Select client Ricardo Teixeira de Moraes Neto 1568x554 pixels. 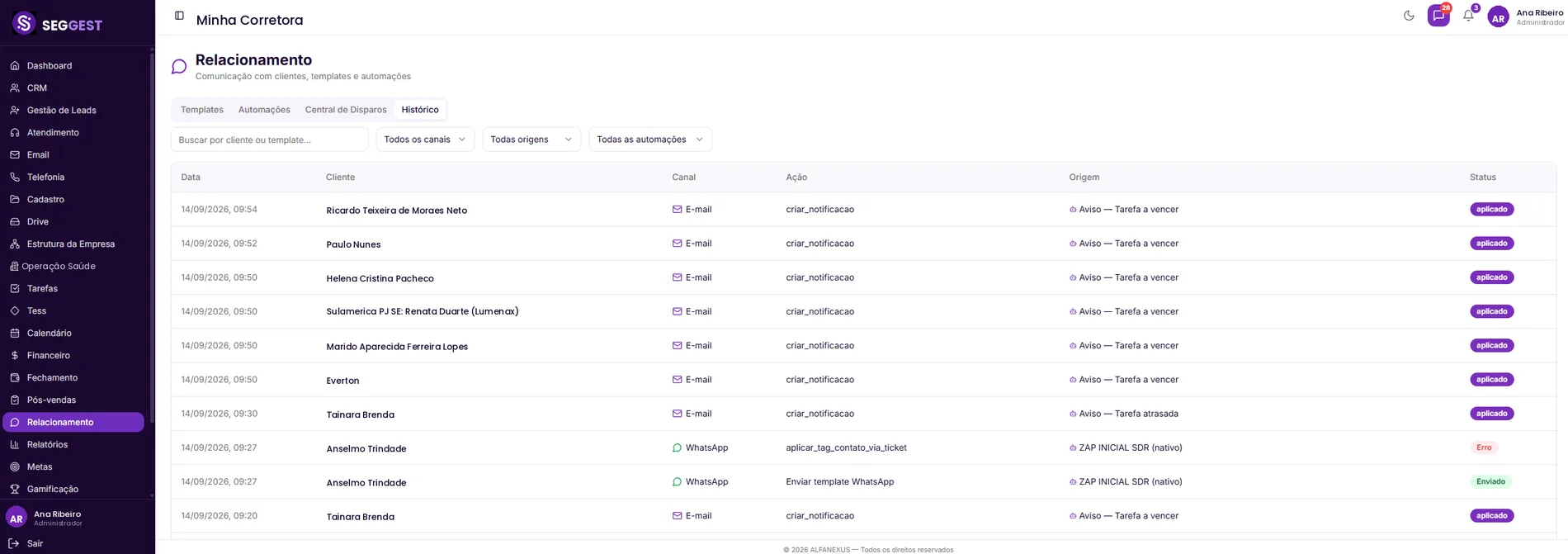point(396,211)
